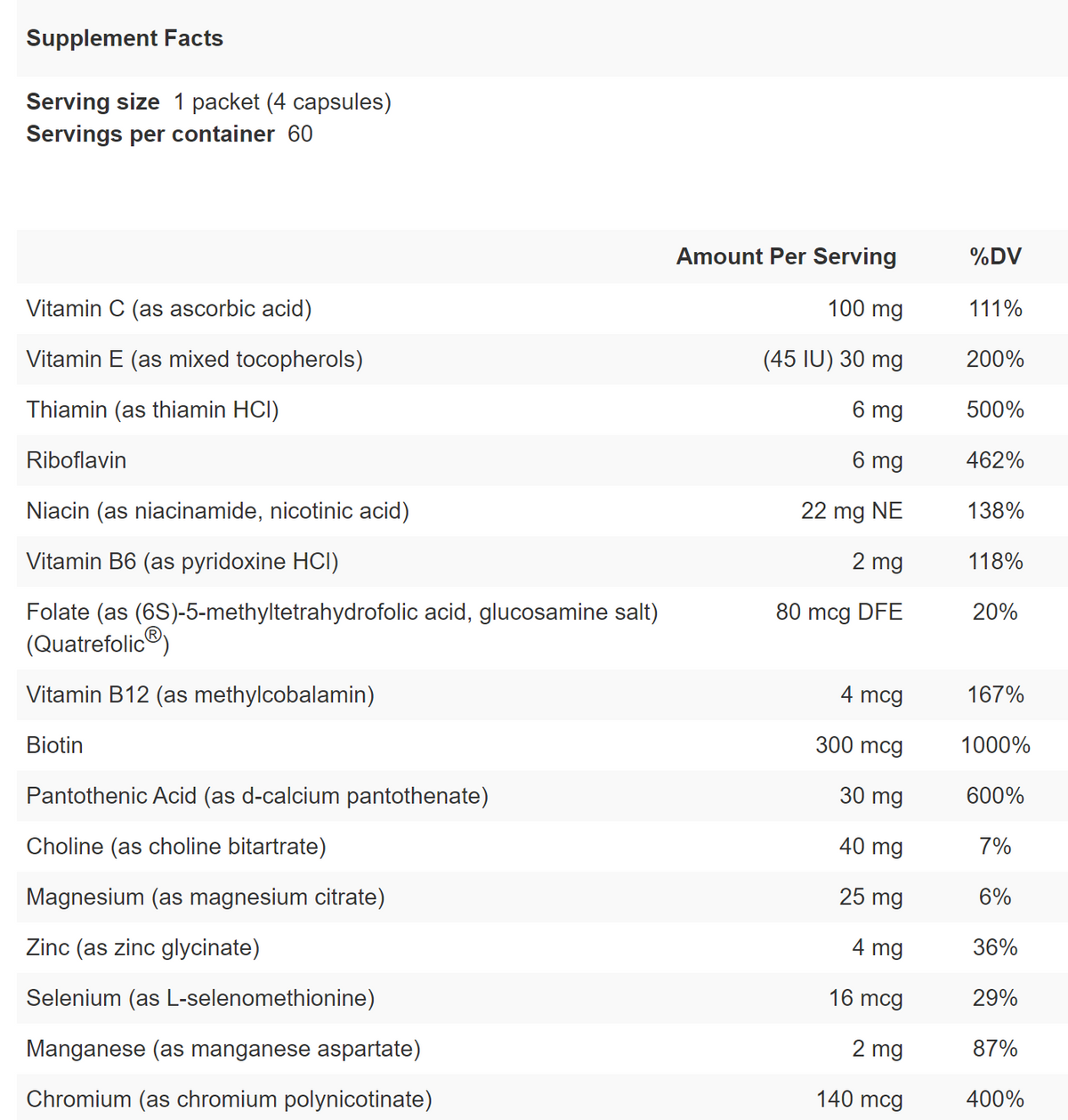
Task: Click the Choline 40 mg amount
Action: (x=870, y=847)
